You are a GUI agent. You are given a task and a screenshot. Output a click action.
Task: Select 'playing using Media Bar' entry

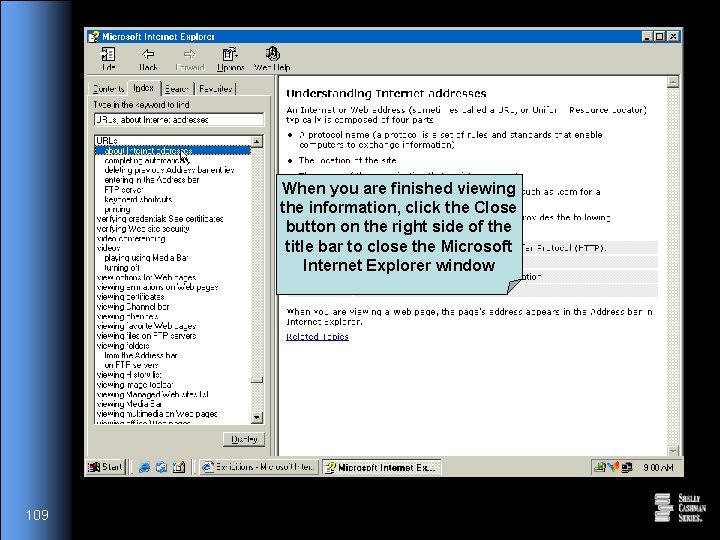tap(146, 258)
